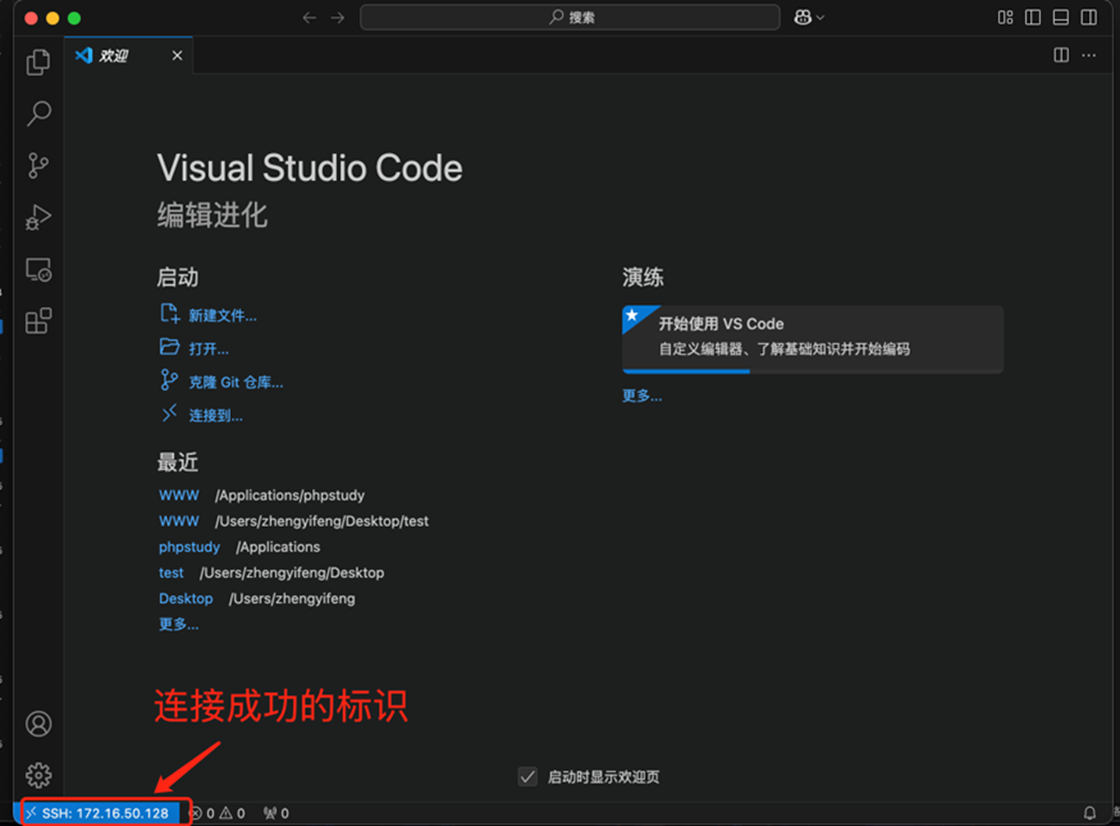Go forward with the right arrow
This screenshot has width=1120, height=826.
pos(338,17)
